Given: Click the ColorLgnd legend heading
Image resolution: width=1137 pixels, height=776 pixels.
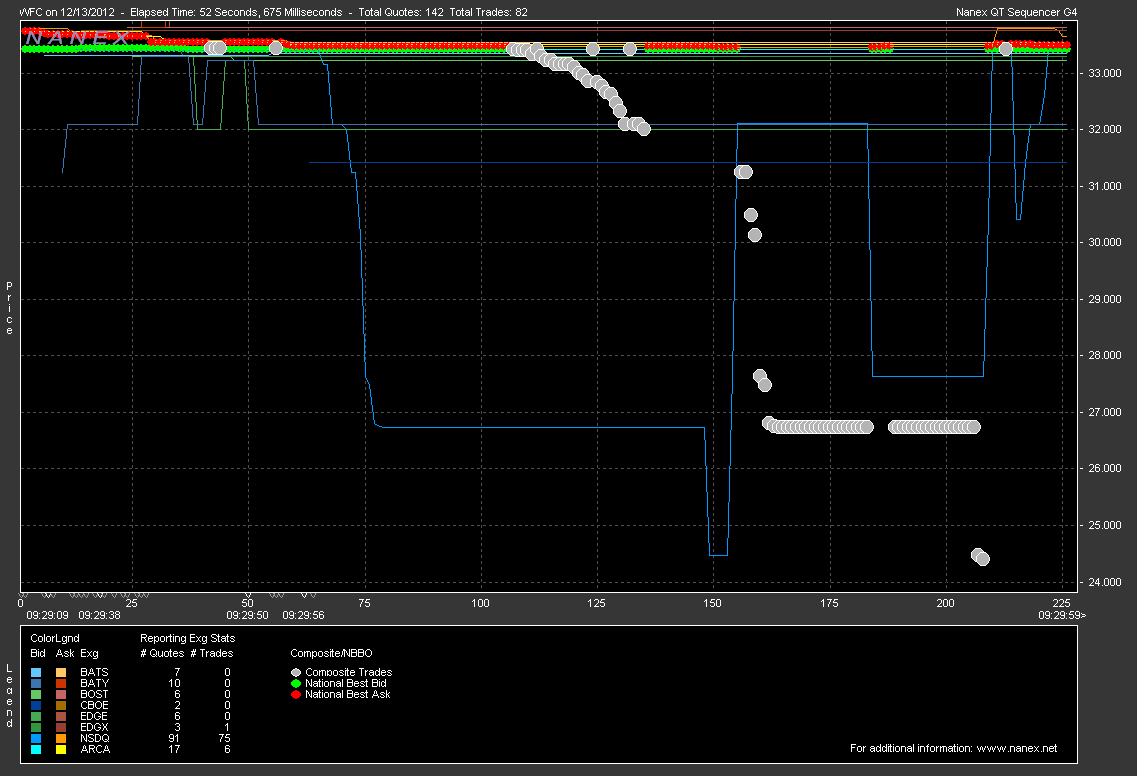Looking at the screenshot, I should [55, 638].
